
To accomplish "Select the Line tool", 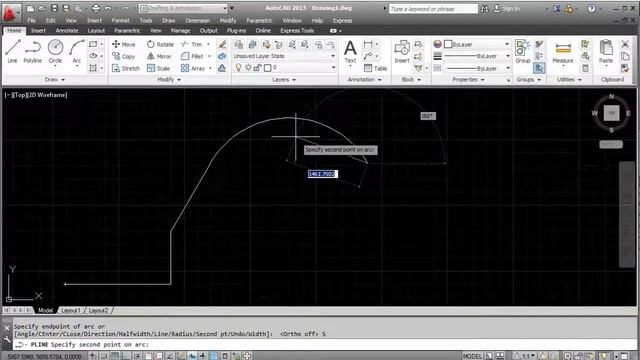I will click(13, 51).
